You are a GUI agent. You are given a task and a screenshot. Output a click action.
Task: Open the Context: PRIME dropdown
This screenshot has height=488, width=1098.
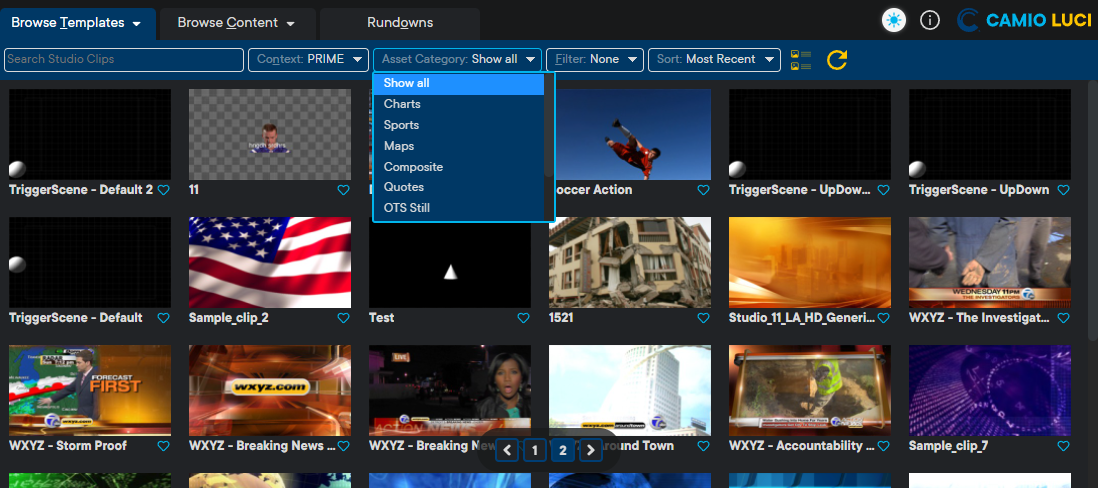pos(308,60)
